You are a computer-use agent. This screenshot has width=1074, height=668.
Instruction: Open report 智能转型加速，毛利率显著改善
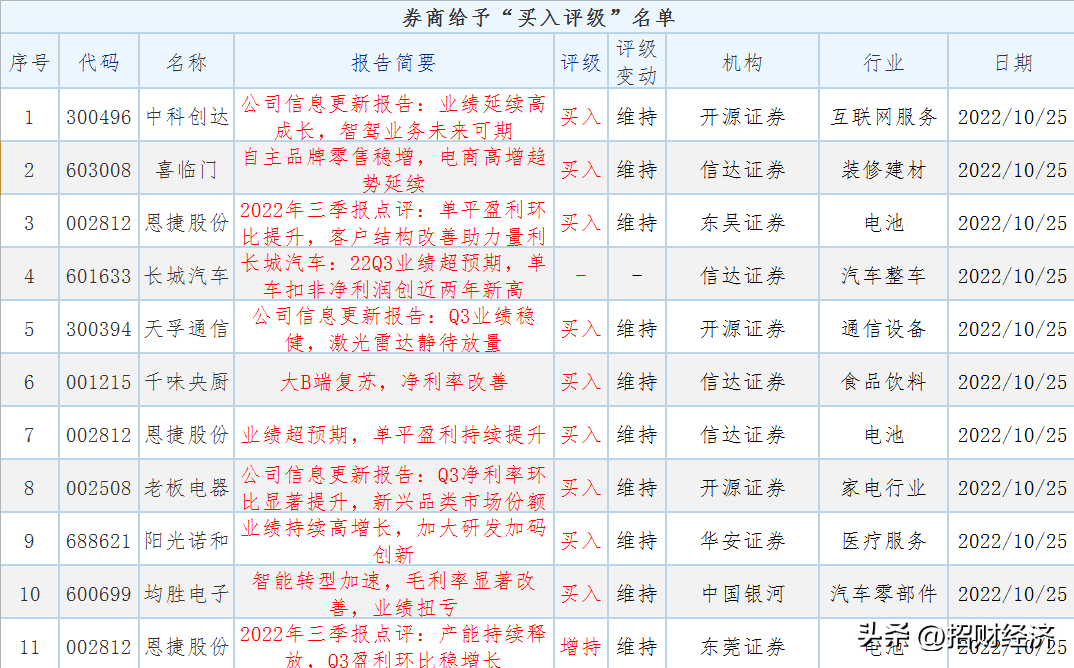point(394,594)
